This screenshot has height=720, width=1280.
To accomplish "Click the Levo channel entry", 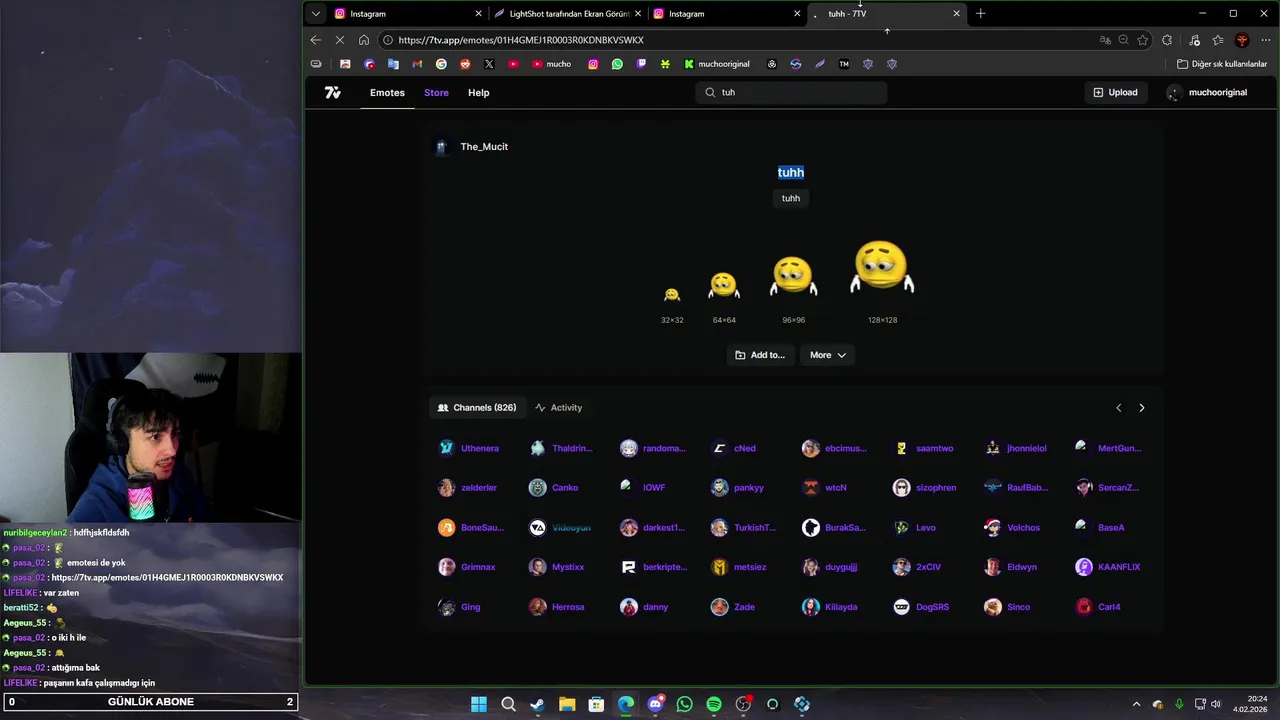I will tap(915, 527).
